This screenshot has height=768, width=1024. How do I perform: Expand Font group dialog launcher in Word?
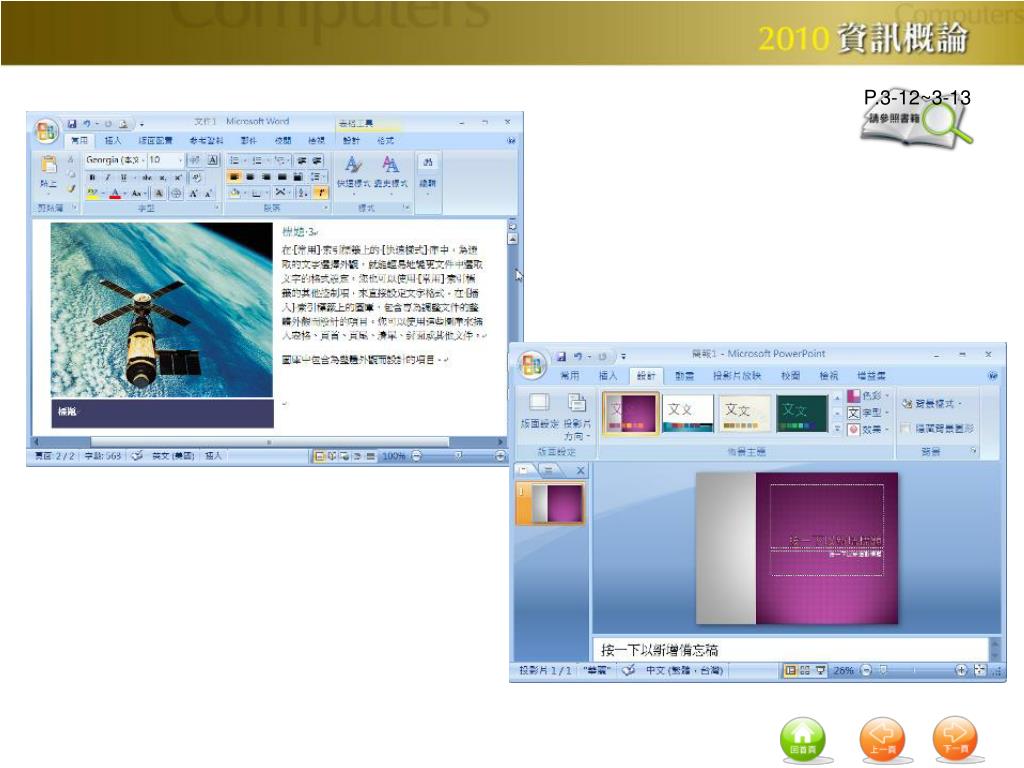tap(217, 208)
